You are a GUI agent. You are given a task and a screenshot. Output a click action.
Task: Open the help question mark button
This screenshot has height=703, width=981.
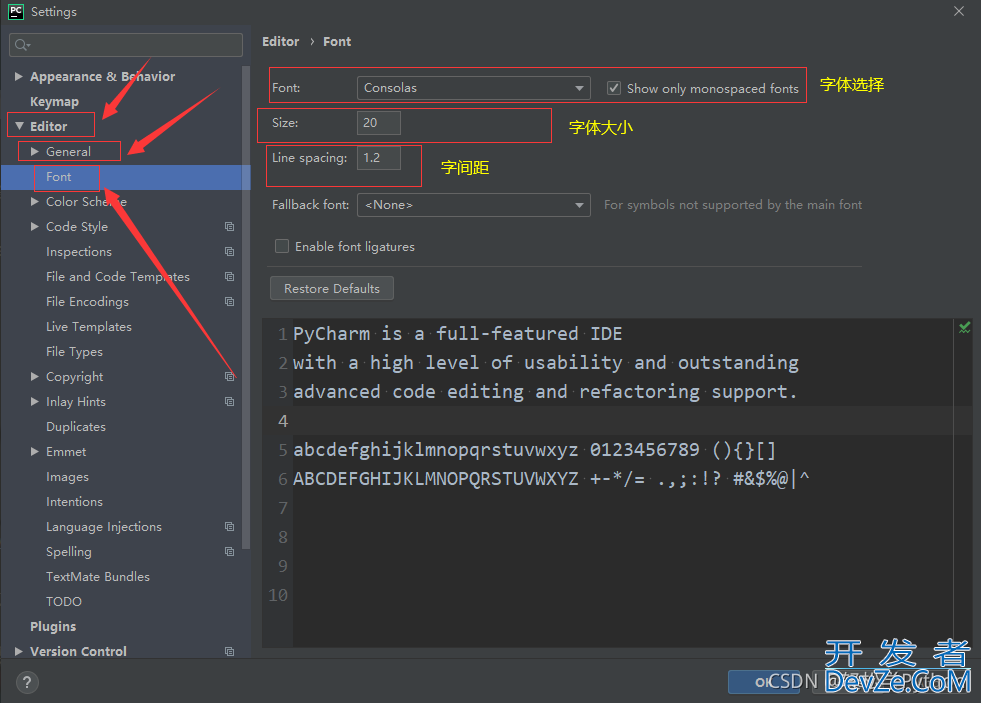(27, 682)
